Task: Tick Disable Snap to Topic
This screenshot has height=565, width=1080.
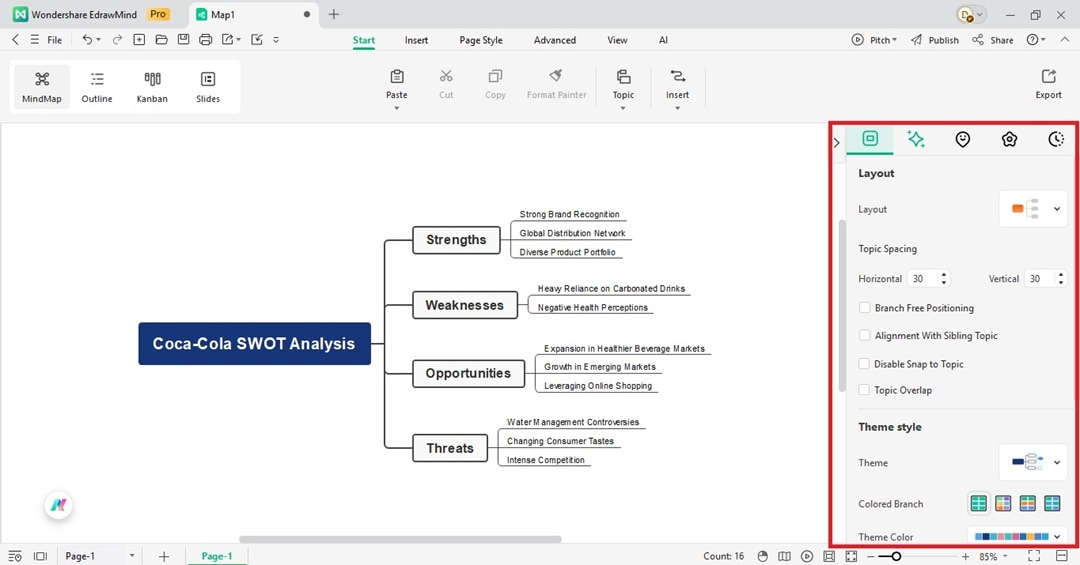Action: pyautogui.click(x=864, y=364)
